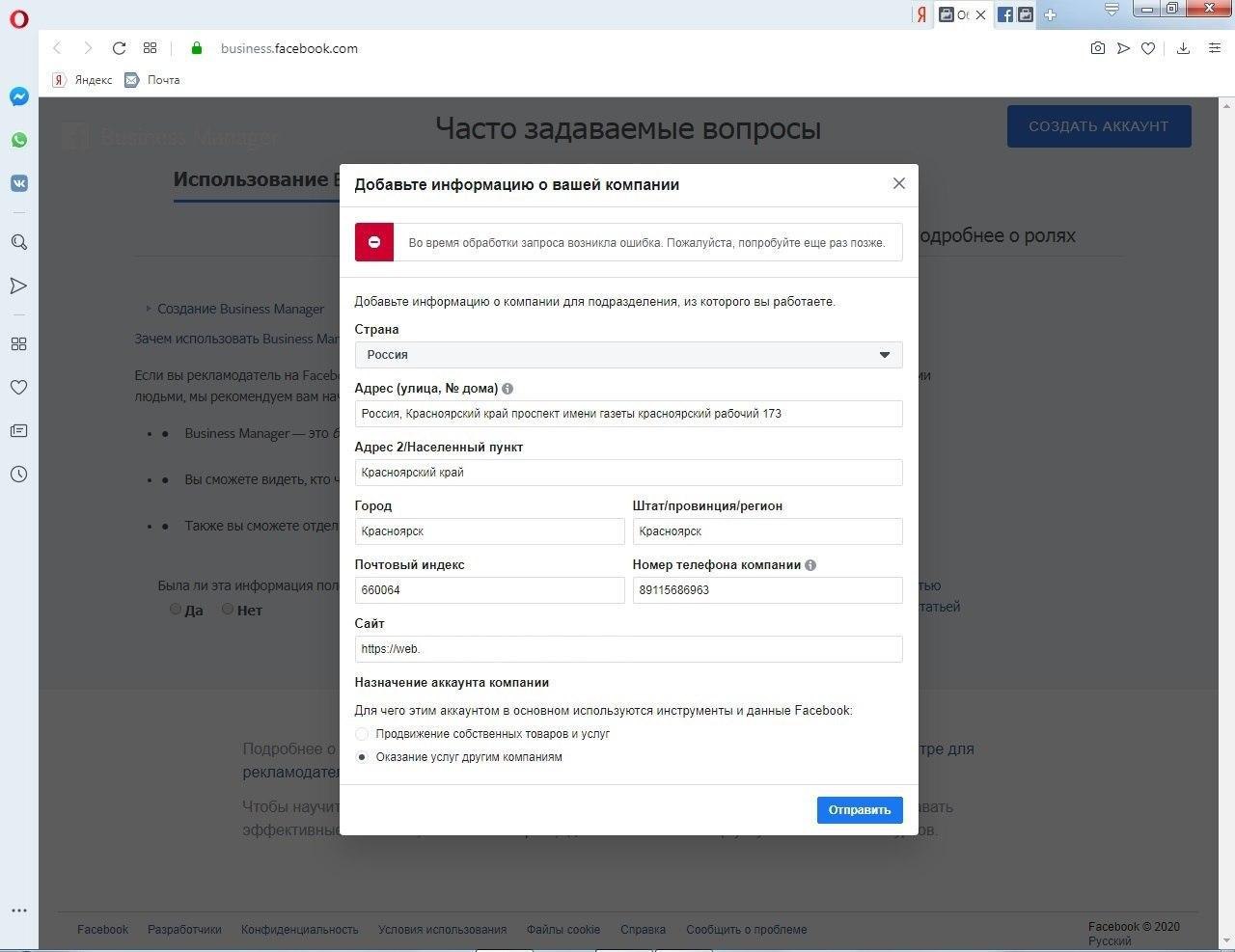This screenshot has height=952, width=1235.
Task: Click СОЗДАТЬ АККАУНТ button
Action: click(1099, 126)
